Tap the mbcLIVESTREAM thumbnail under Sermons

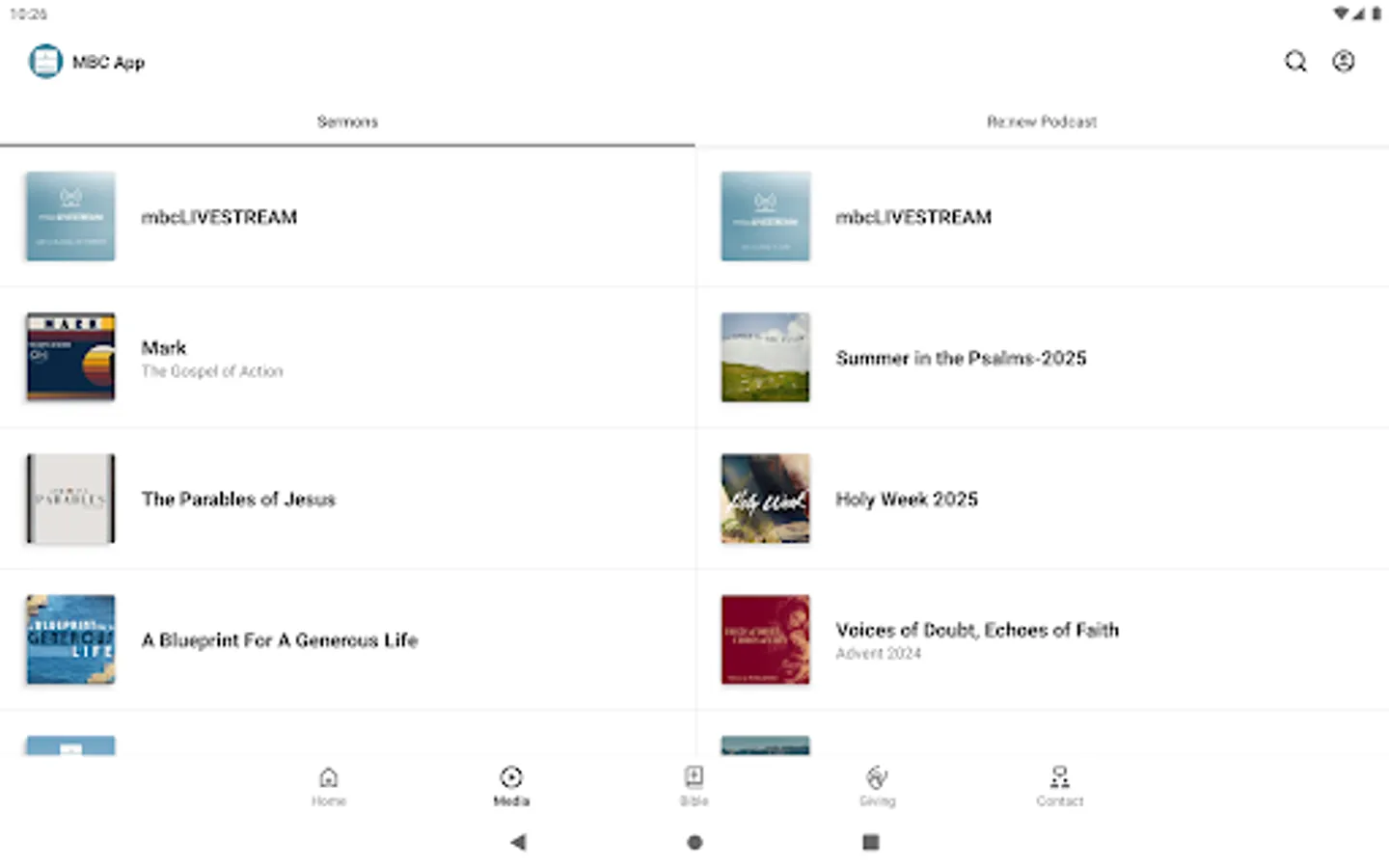coord(69,216)
